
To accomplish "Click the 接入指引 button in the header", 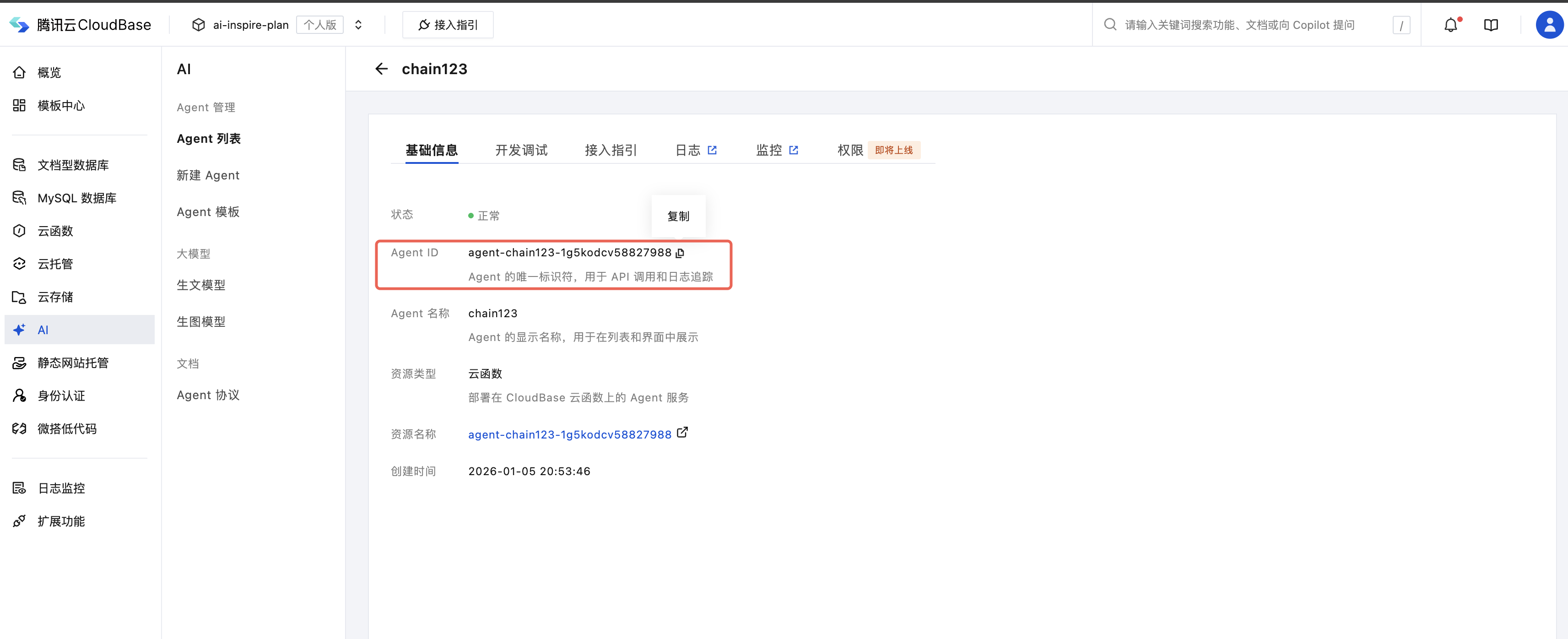I will pyautogui.click(x=448, y=25).
